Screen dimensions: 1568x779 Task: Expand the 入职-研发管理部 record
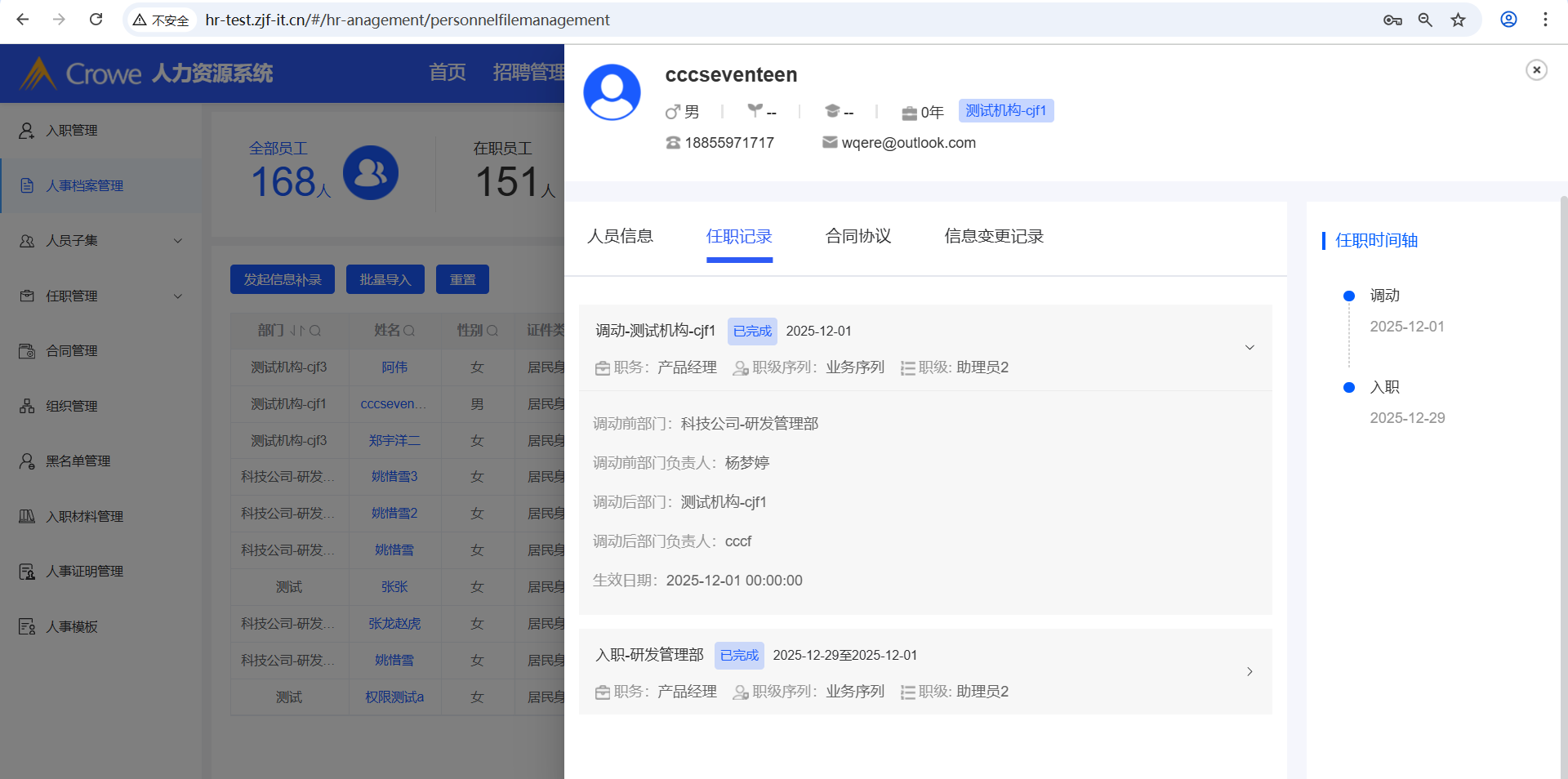click(x=1249, y=671)
